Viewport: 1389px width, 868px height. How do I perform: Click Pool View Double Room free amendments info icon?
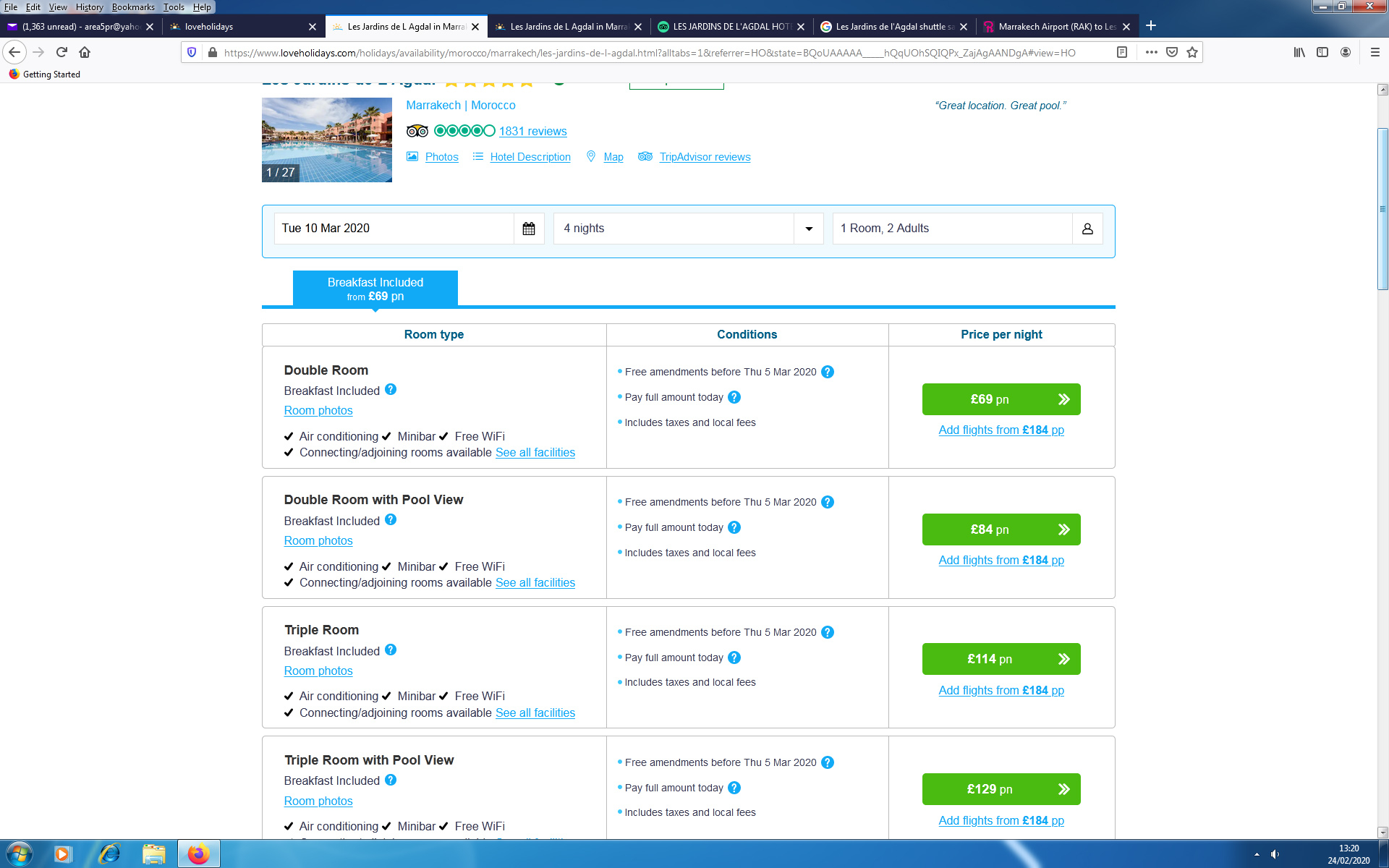pyautogui.click(x=828, y=502)
